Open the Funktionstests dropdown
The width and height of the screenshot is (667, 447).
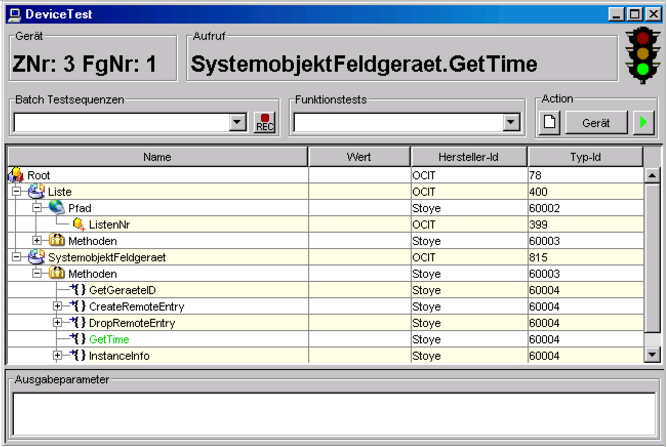pyautogui.click(x=511, y=122)
